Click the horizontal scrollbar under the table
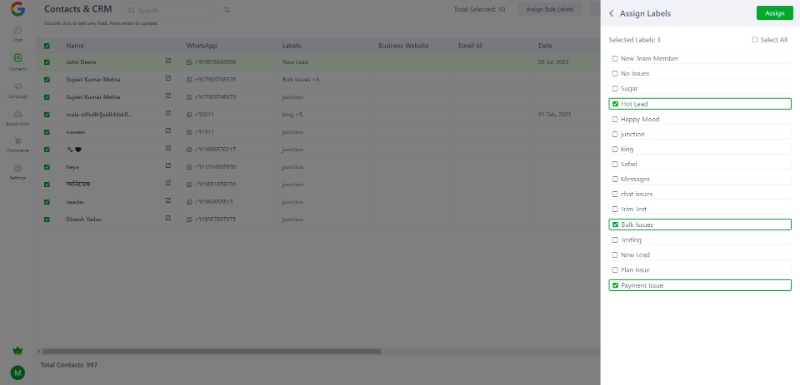Image resolution: width=800 pixels, height=385 pixels. (x=212, y=351)
